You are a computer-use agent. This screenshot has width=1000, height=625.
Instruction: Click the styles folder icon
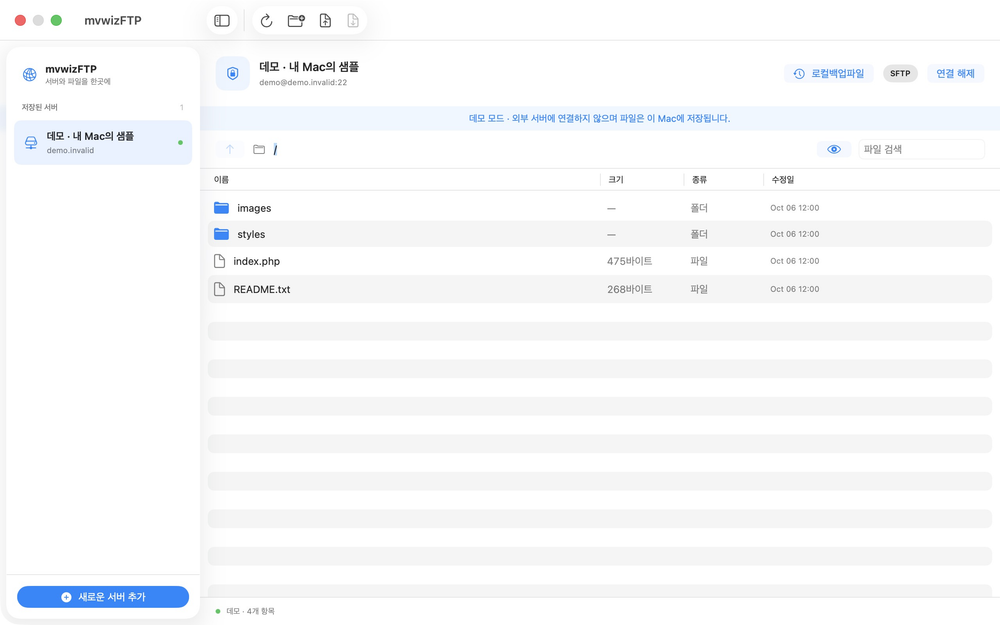click(221, 234)
